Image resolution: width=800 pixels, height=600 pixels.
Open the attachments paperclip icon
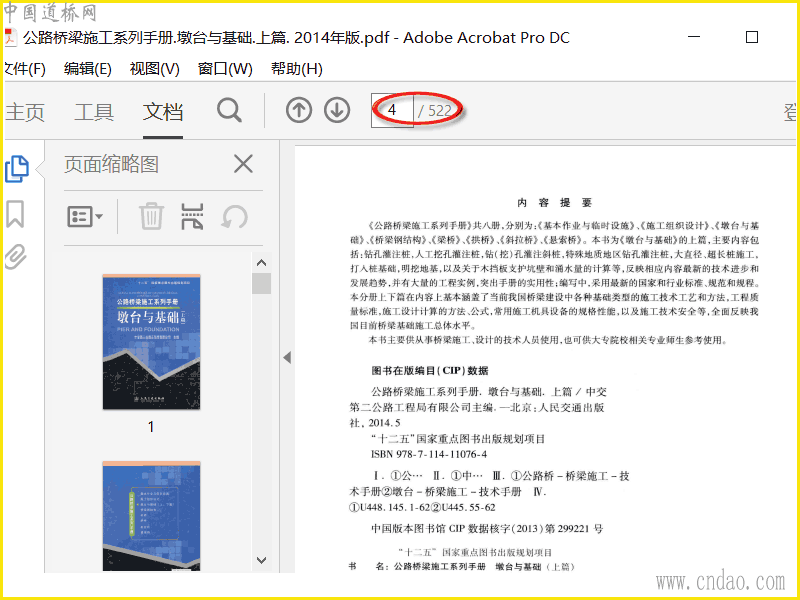tap(15, 256)
